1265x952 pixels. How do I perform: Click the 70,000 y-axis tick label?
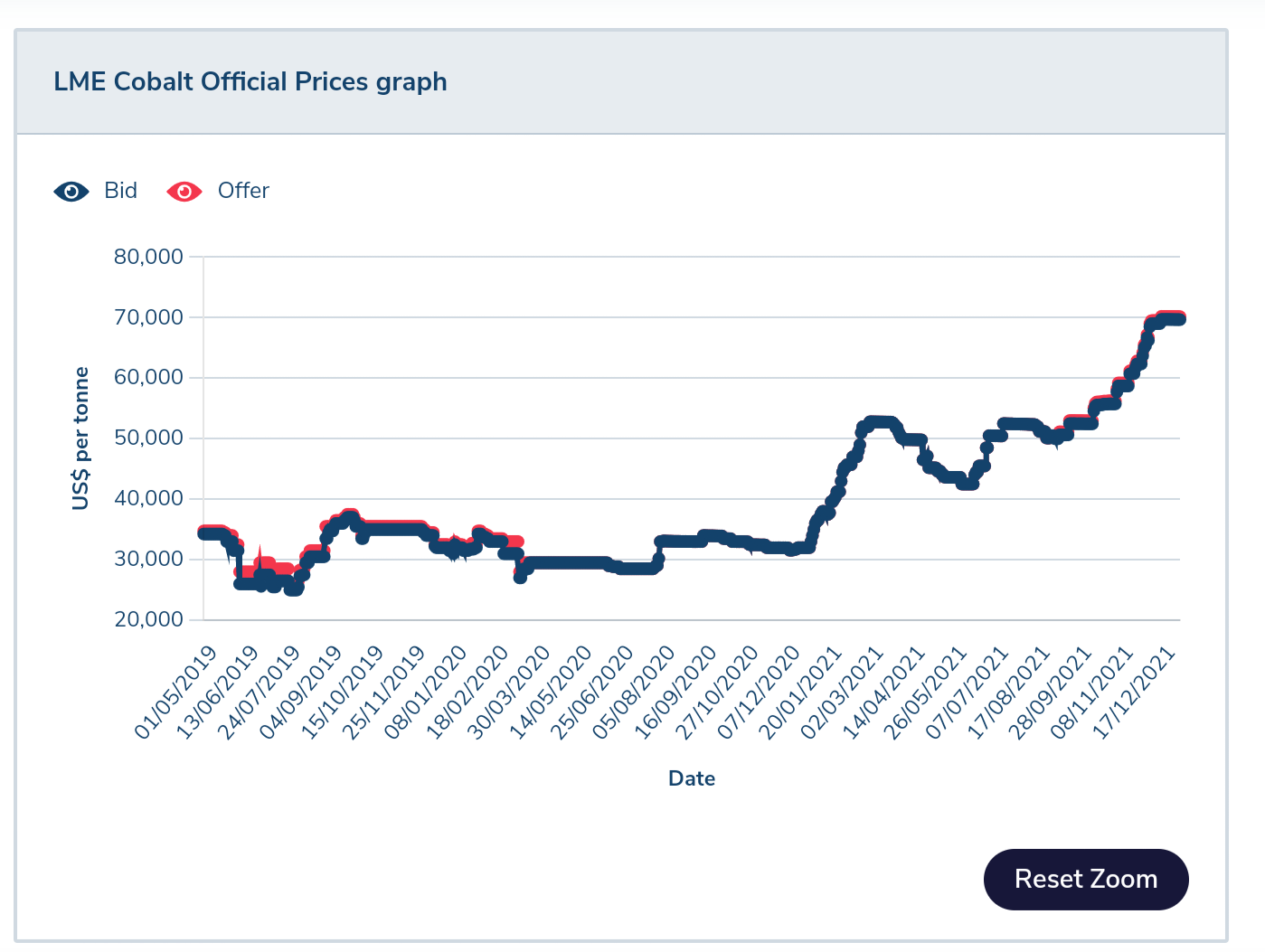click(148, 317)
